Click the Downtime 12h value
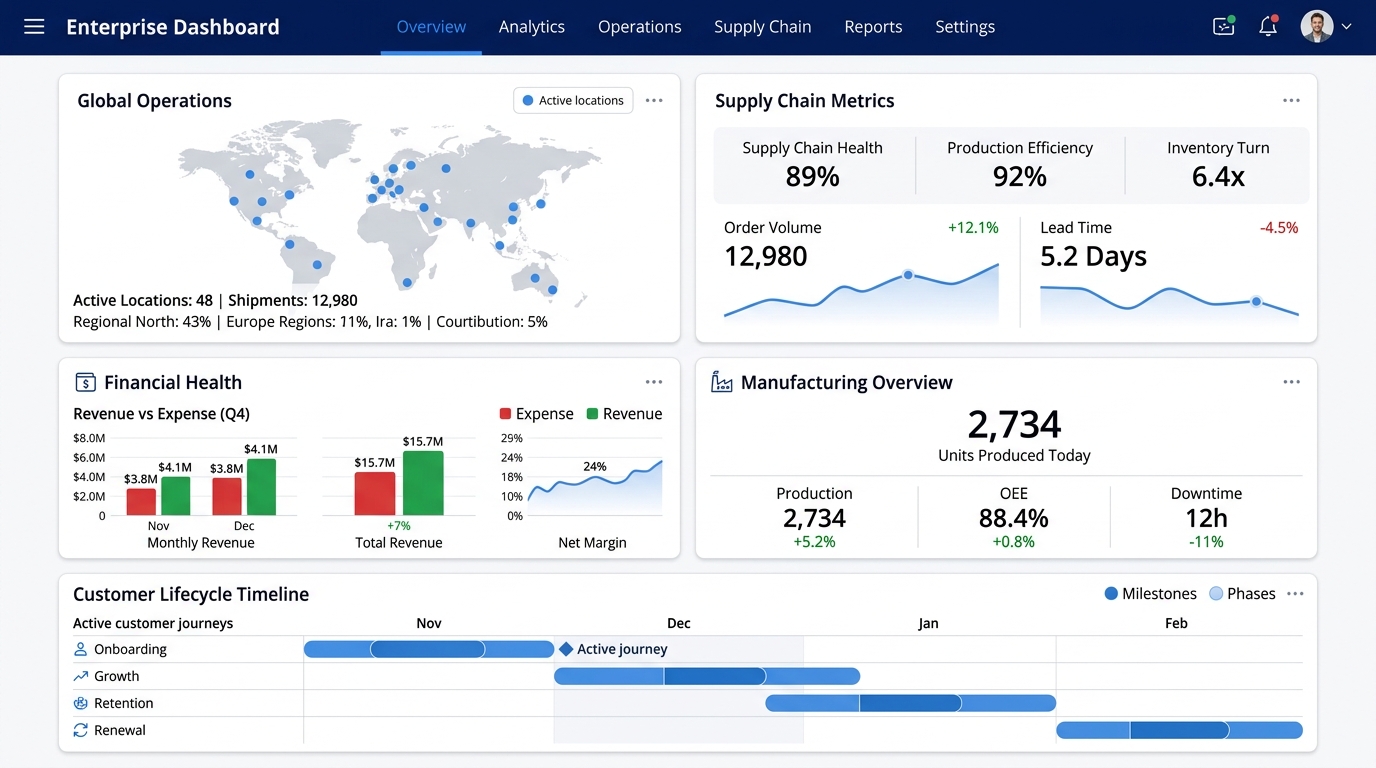This screenshot has width=1376, height=768. tap(1206, 518)
